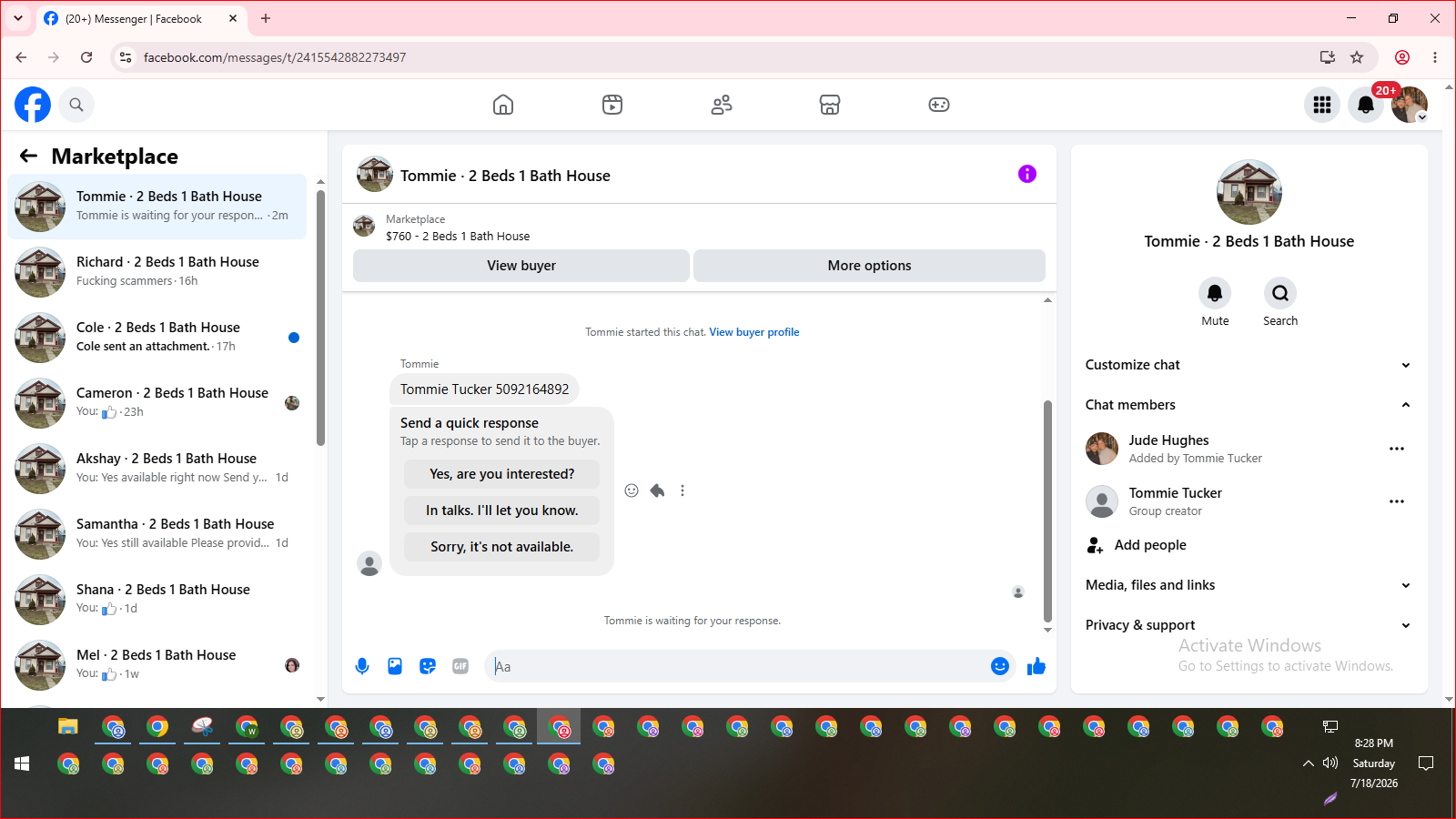Viewport: 1456px width, 819px height.
Task: Open the volume control in system tray
Action: (1330, 763)
